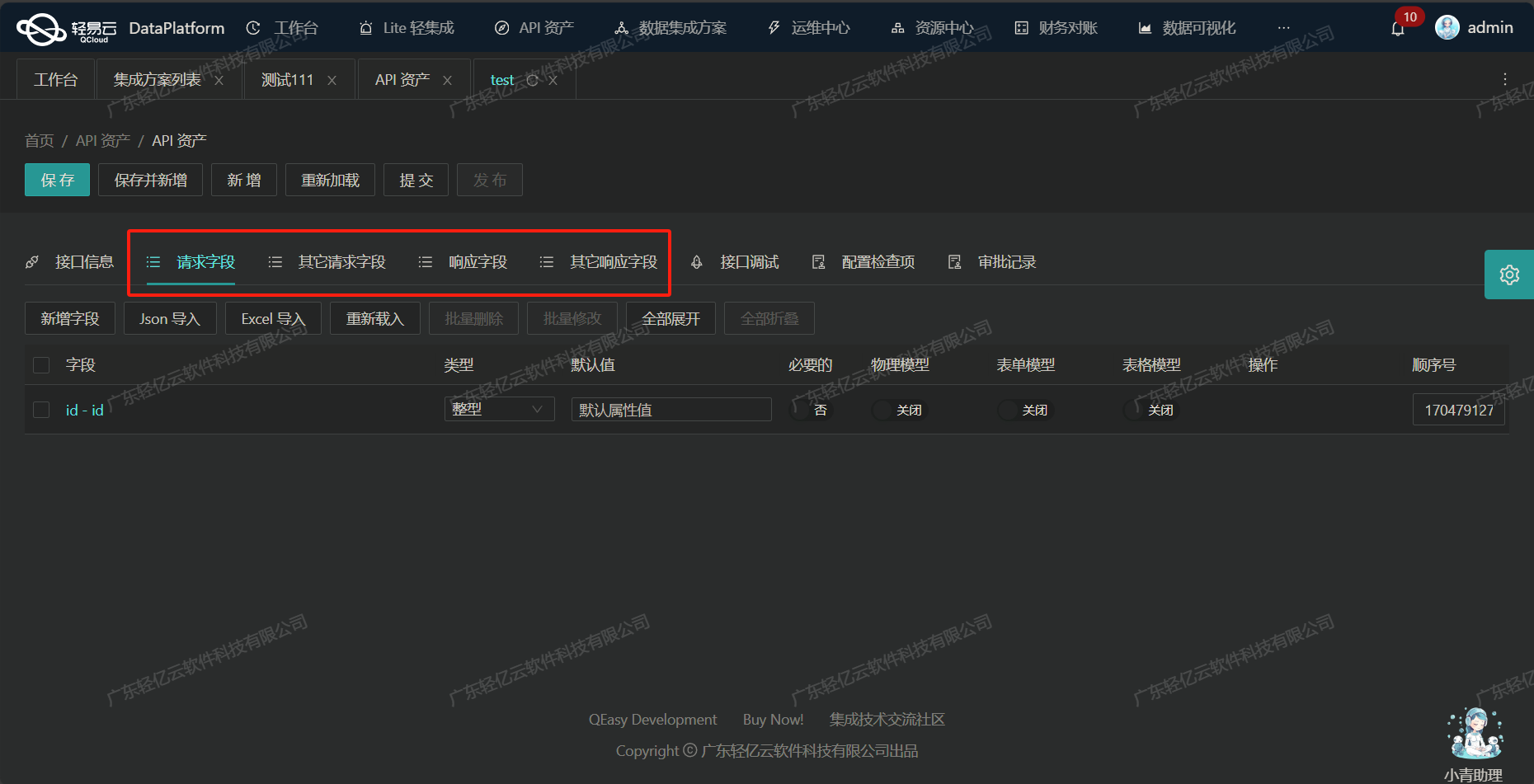Click the 类型 column header

tap(459, 365)
